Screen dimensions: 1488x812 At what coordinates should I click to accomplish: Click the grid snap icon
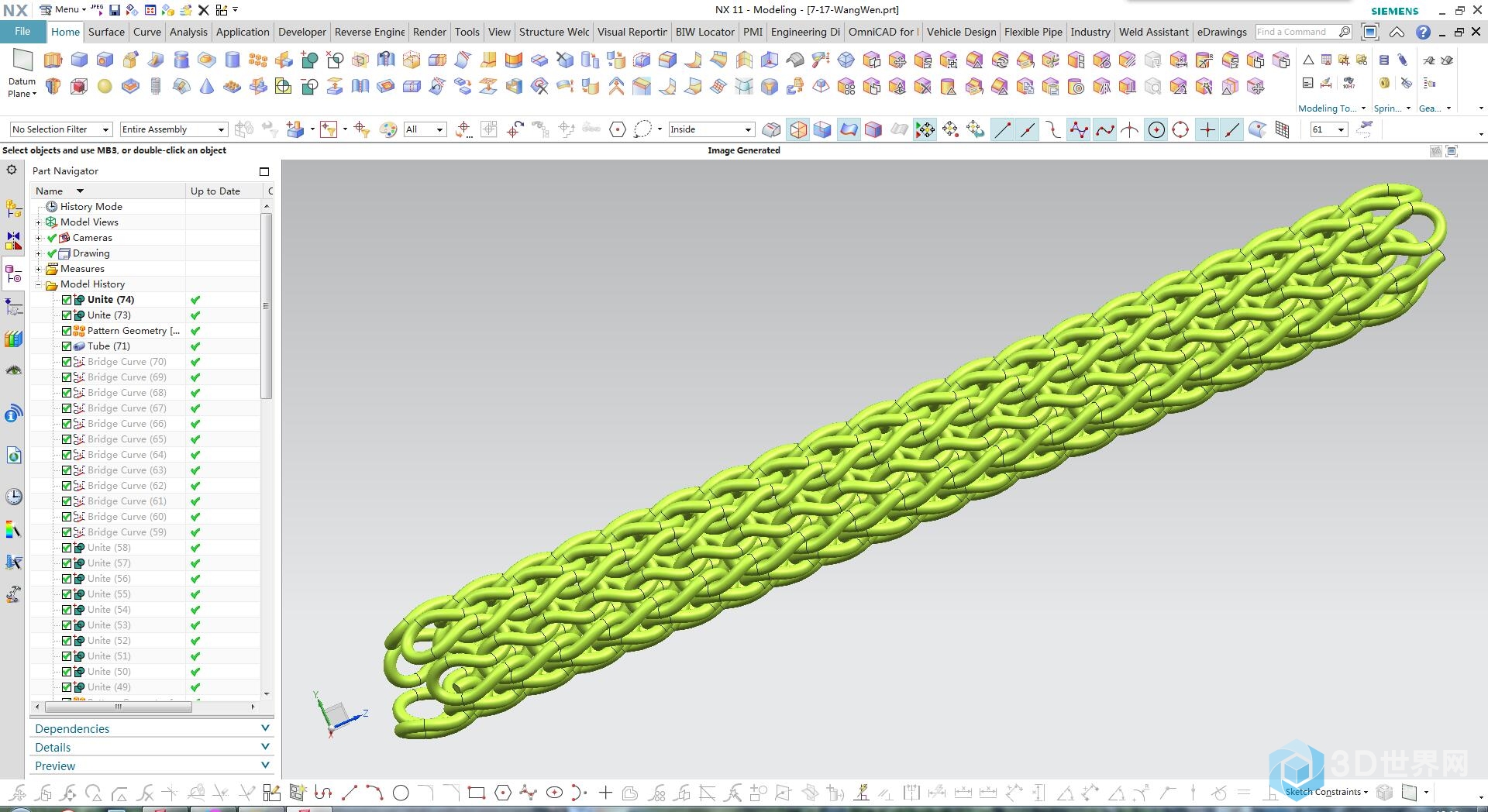coord(1283,129)
